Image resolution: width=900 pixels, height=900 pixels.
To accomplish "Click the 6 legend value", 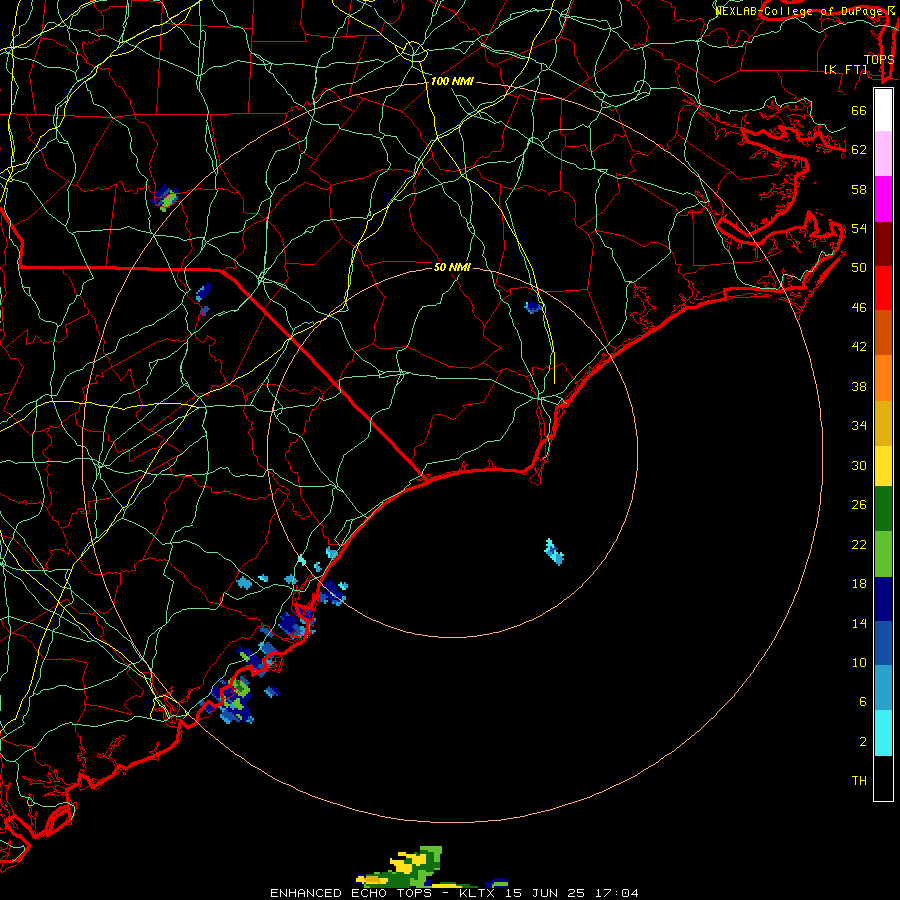I will (862, 702).
